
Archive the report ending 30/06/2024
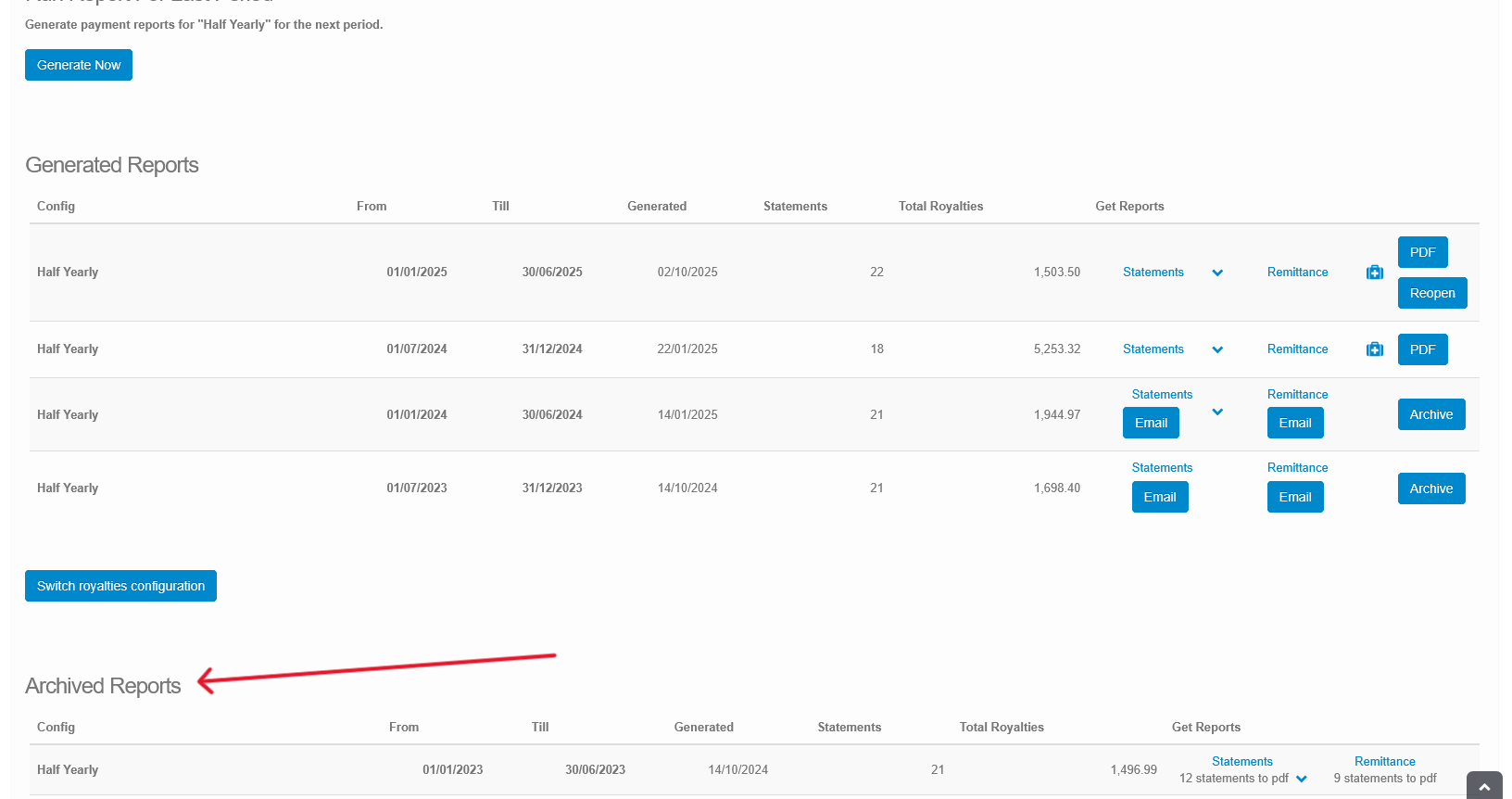tap(1430, 414)
